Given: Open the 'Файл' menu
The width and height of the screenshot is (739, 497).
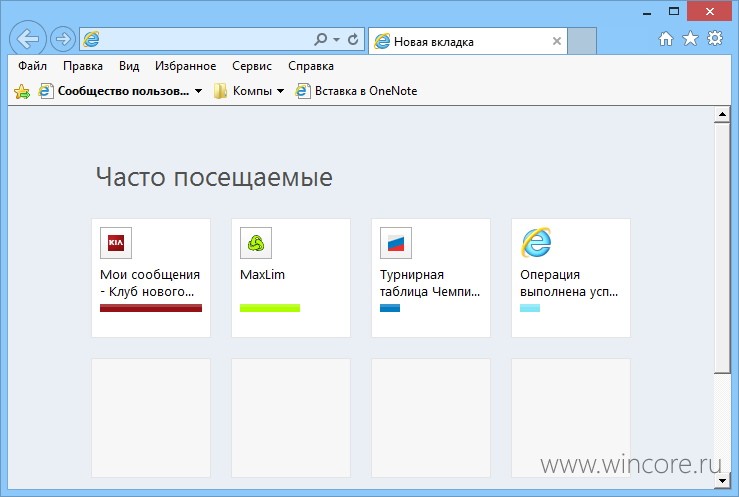Looking at the screenshot, I should tap(33, 66).
